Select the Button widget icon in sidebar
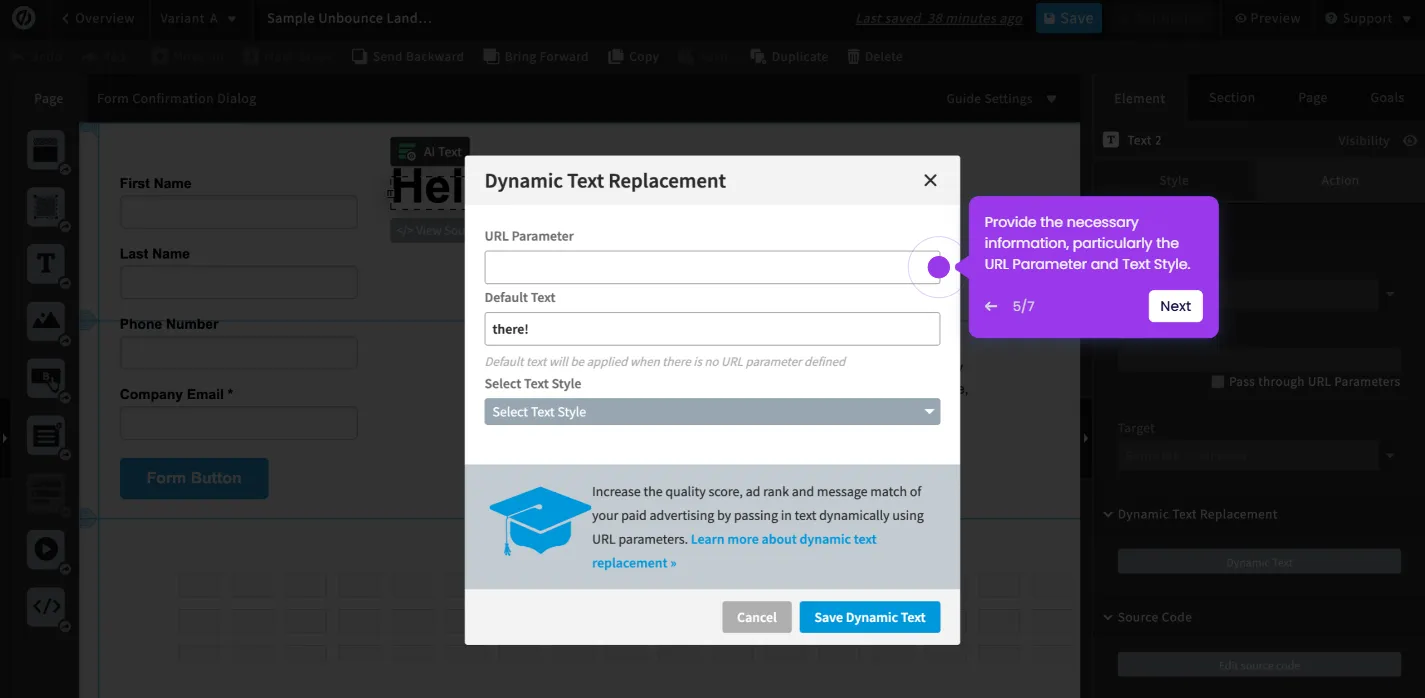The image size is (1425, 698). click(46, 378)
